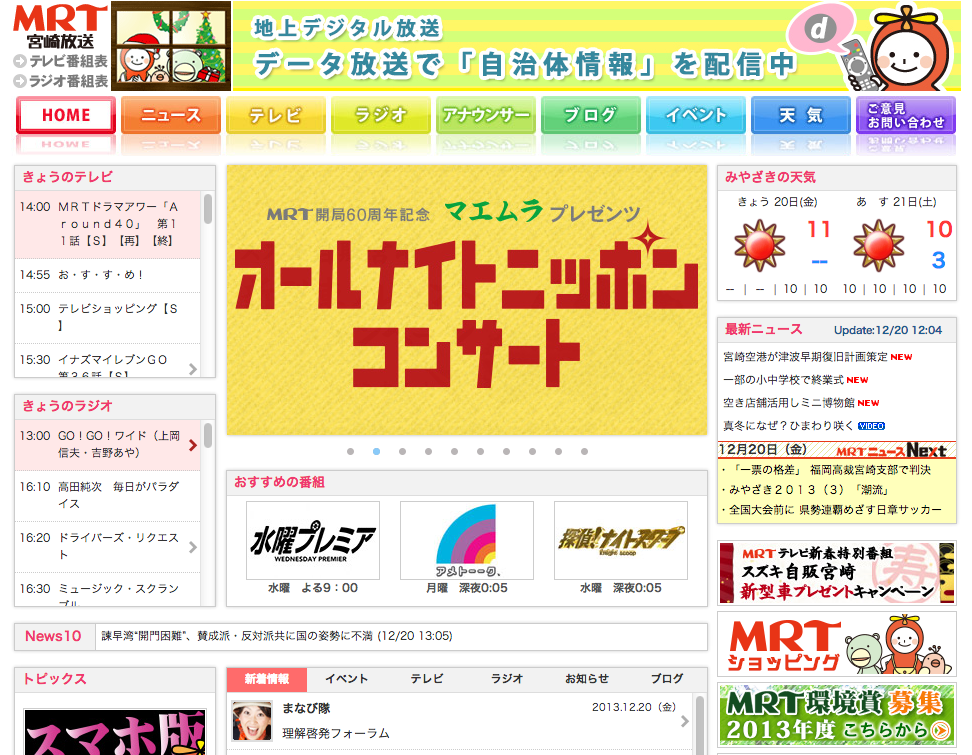Image resolution: width=972 pixels, height=755 pixels.
Task: Select the first carousel dot
Action: coord(351,452)
